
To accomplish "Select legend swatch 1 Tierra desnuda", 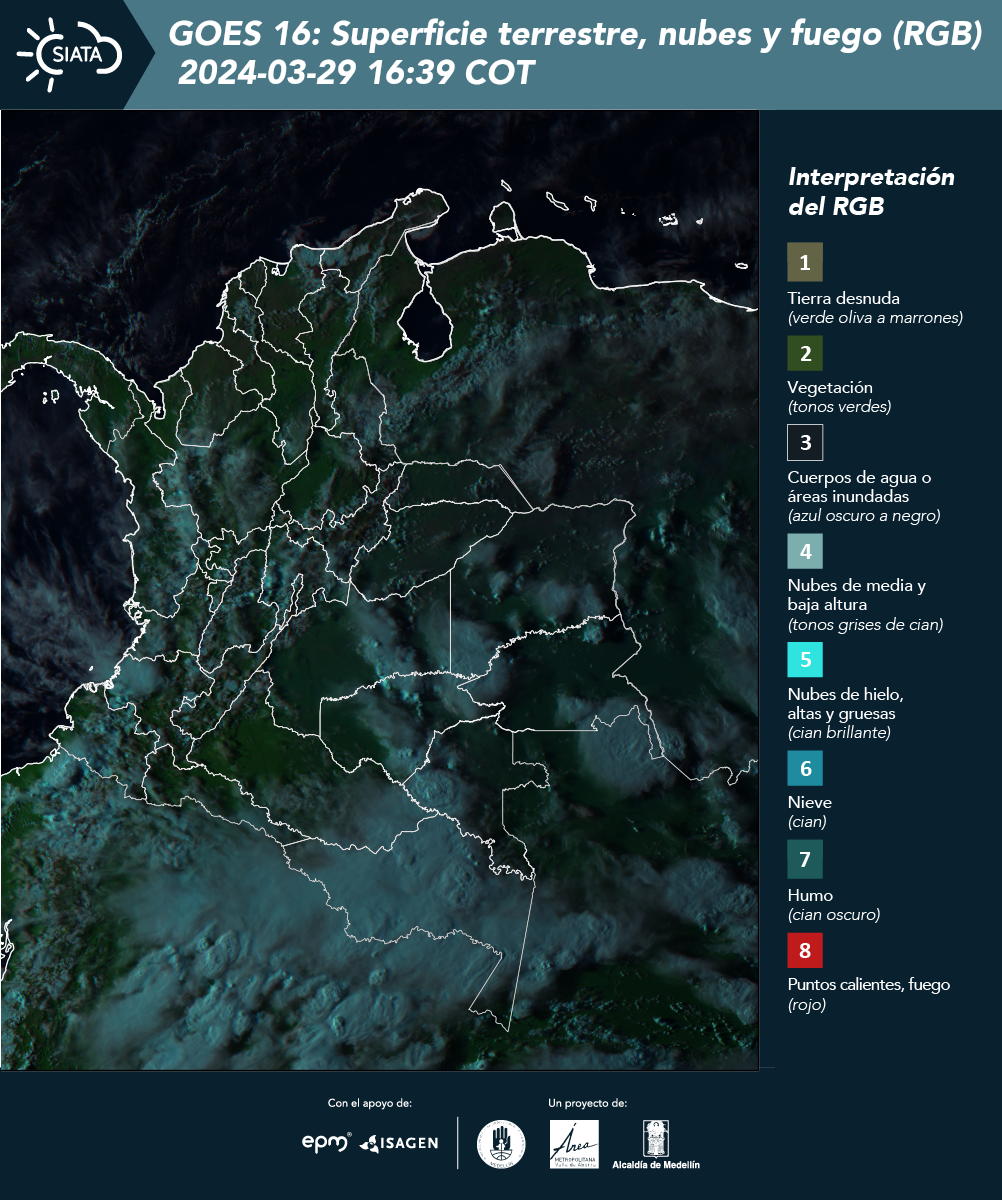I will pyautogui.click(x=805, y=263).
